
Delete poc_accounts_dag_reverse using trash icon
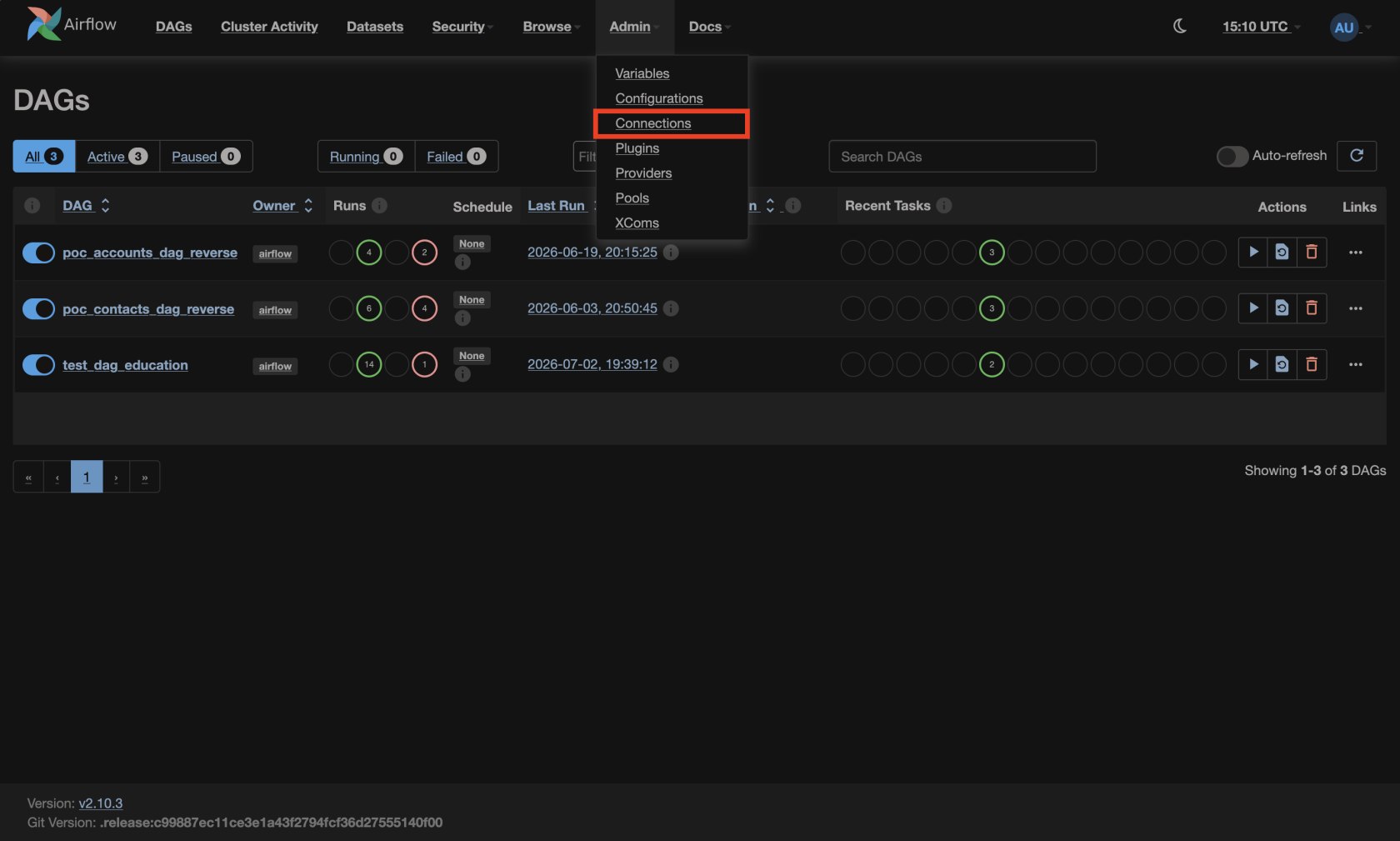(1312, 252)
